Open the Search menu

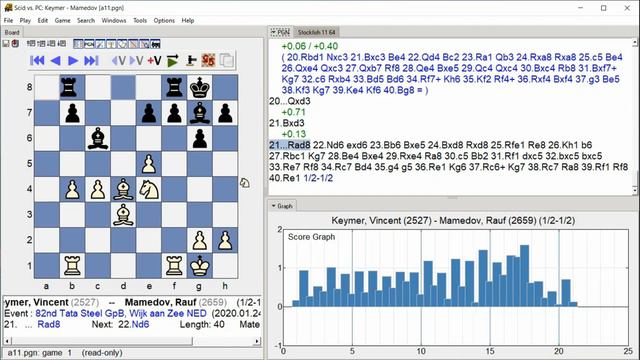(x=86, y=20)
